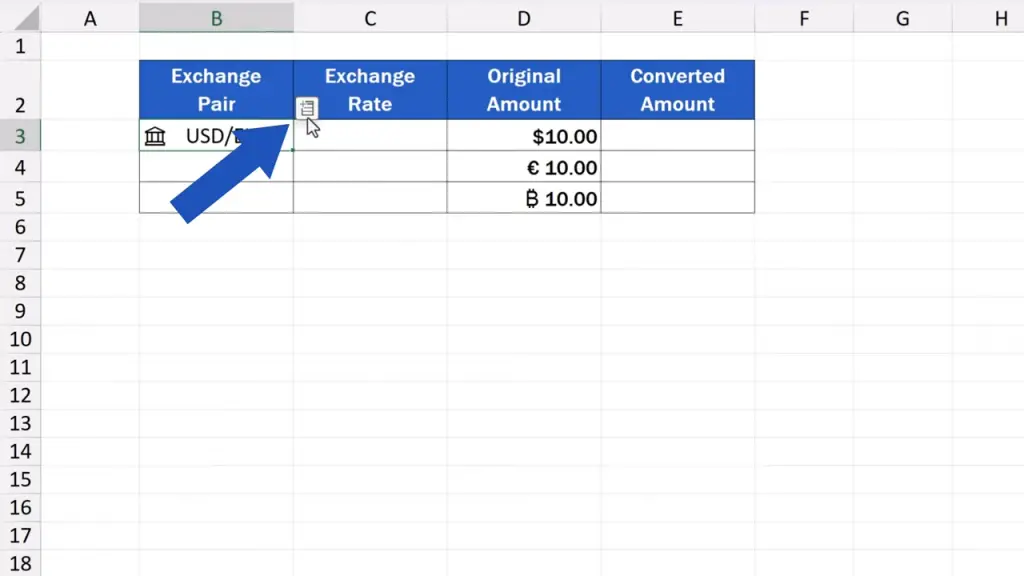The height and width of the screenshot is (576, 1024).
Task: Click the currency data type icon in B3
Action: click(x=155, y=136)
